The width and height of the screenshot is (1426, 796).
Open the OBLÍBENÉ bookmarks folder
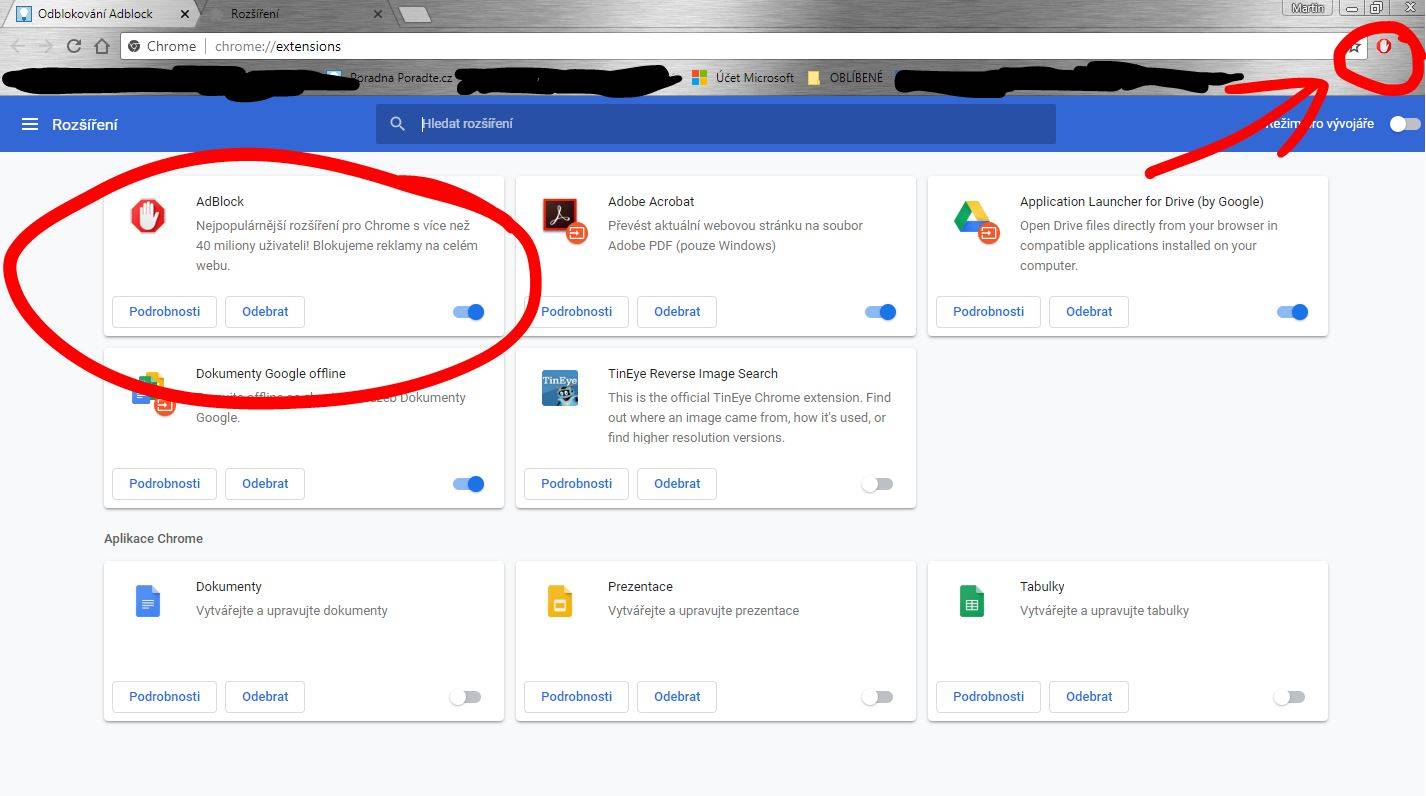pos(845,77)
